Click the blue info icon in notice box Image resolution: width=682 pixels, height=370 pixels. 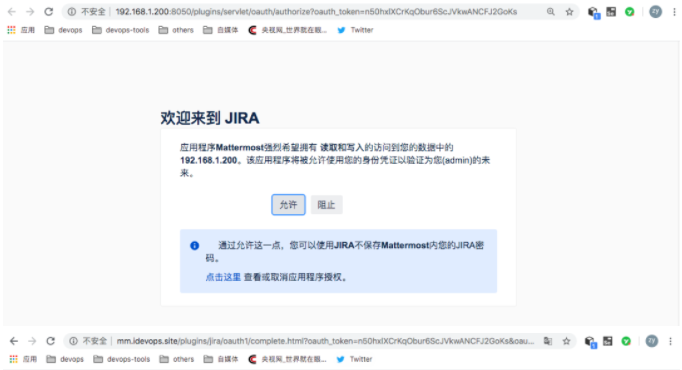(x=194, y=246)
